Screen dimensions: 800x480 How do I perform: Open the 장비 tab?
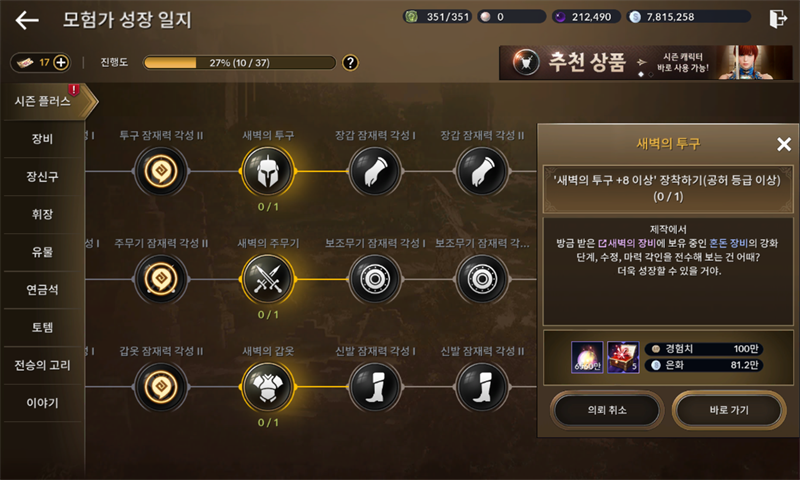[42, 139]
